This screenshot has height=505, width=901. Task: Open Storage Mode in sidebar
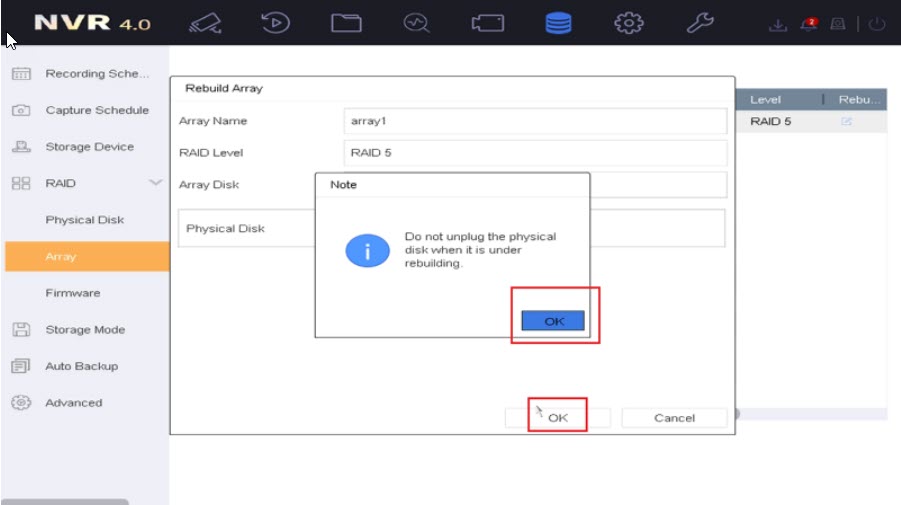coord(85,330)
